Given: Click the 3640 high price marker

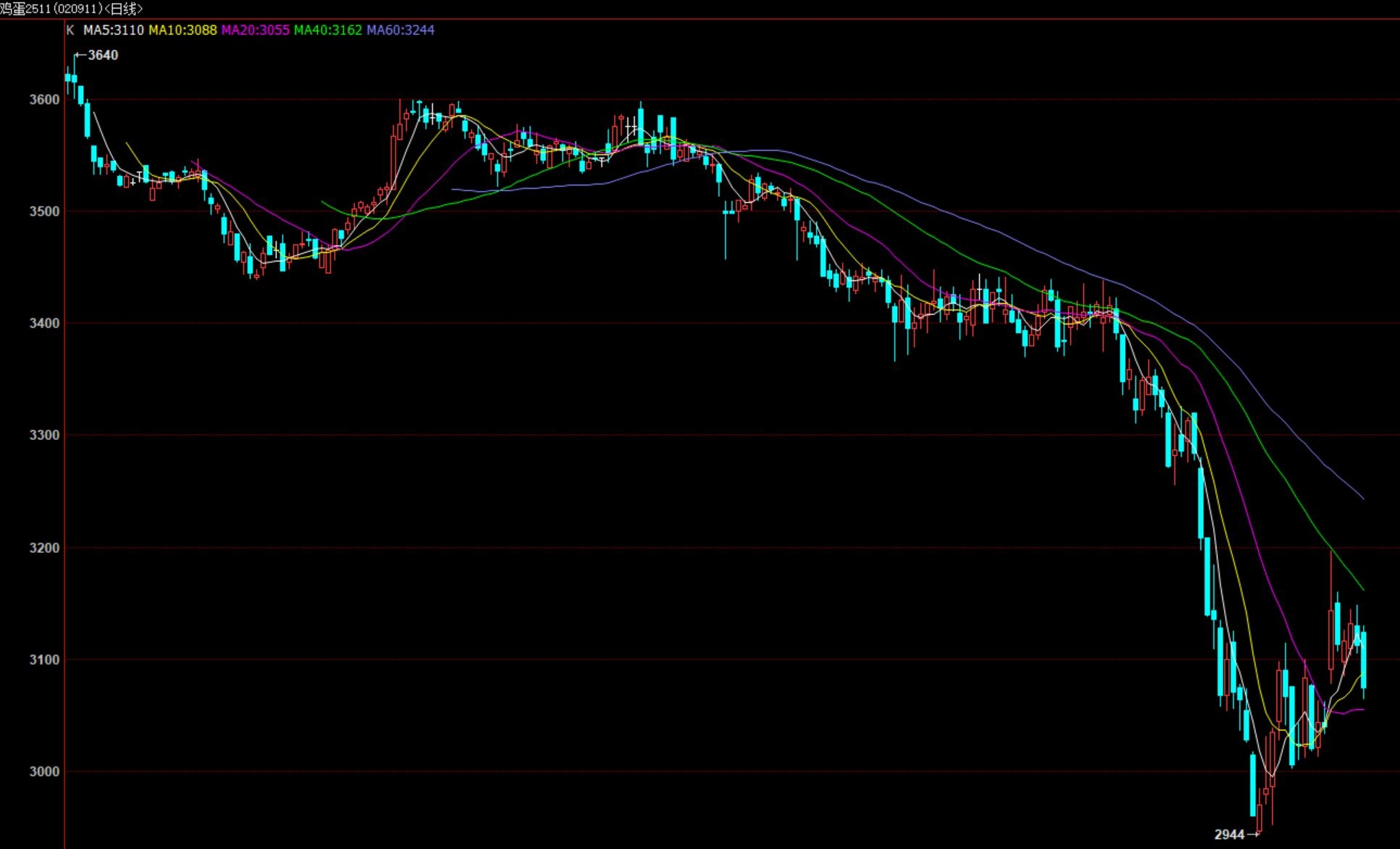Looking at the screenshot, I should pos(97,55).
